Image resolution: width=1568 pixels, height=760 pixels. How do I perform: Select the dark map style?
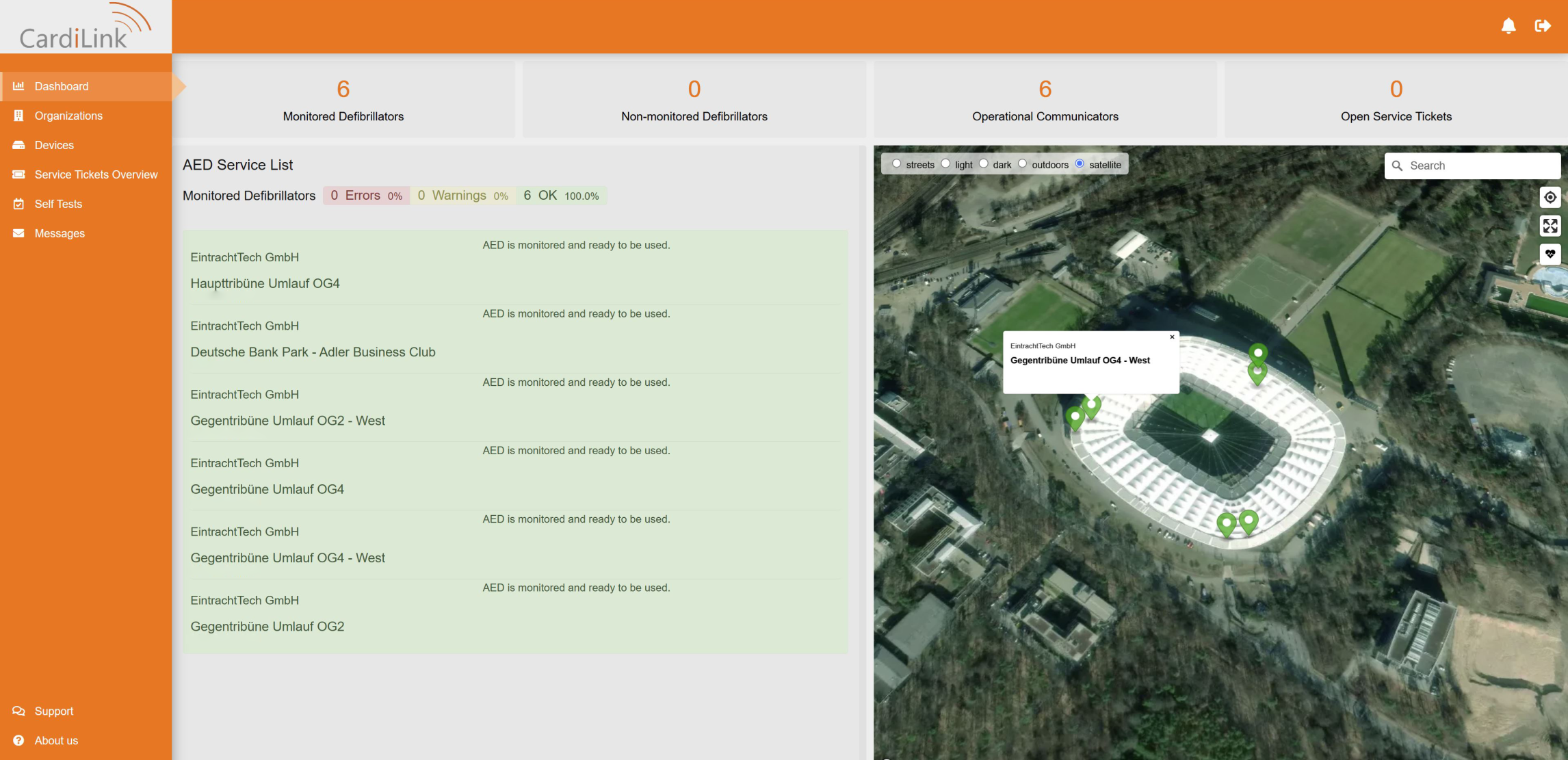pyautogui.click(x=983, y=163)
